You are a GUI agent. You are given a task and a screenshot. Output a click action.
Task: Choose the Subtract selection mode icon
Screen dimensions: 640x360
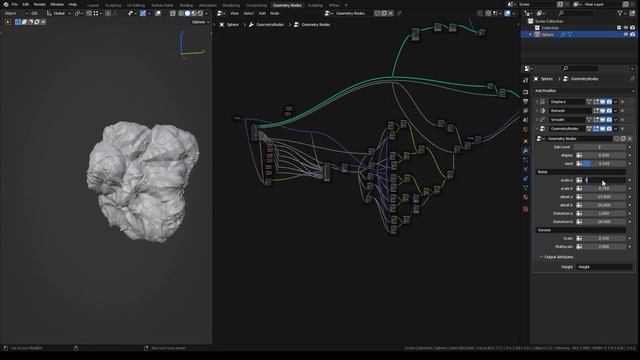coord(31,22)
